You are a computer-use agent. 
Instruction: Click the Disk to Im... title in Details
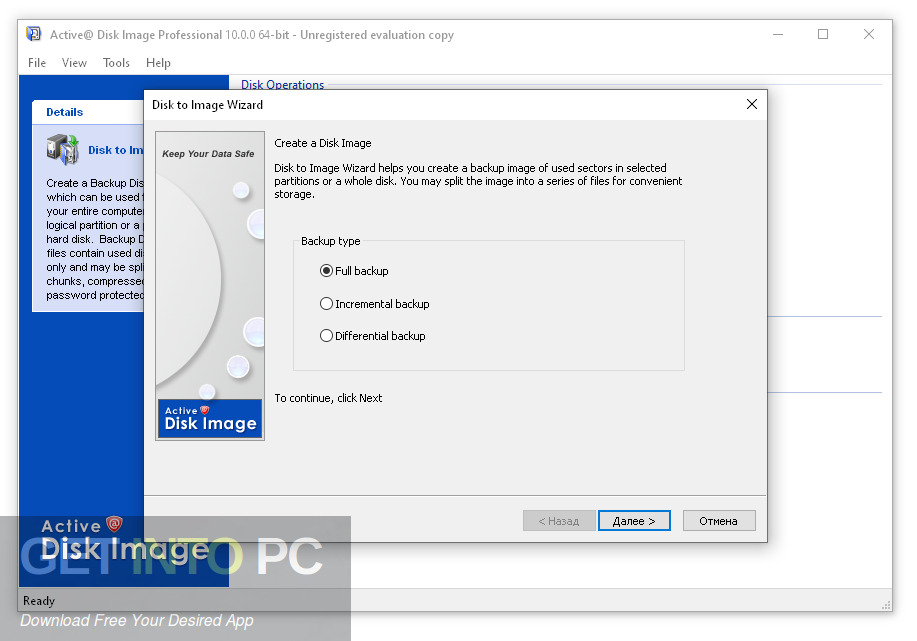tap(115, 150)
